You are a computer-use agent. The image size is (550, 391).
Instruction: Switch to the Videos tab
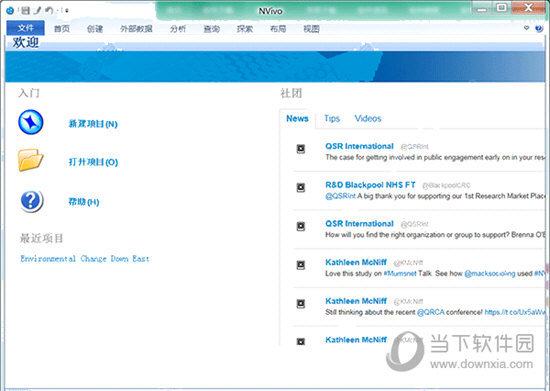click(x=368, y=119)
